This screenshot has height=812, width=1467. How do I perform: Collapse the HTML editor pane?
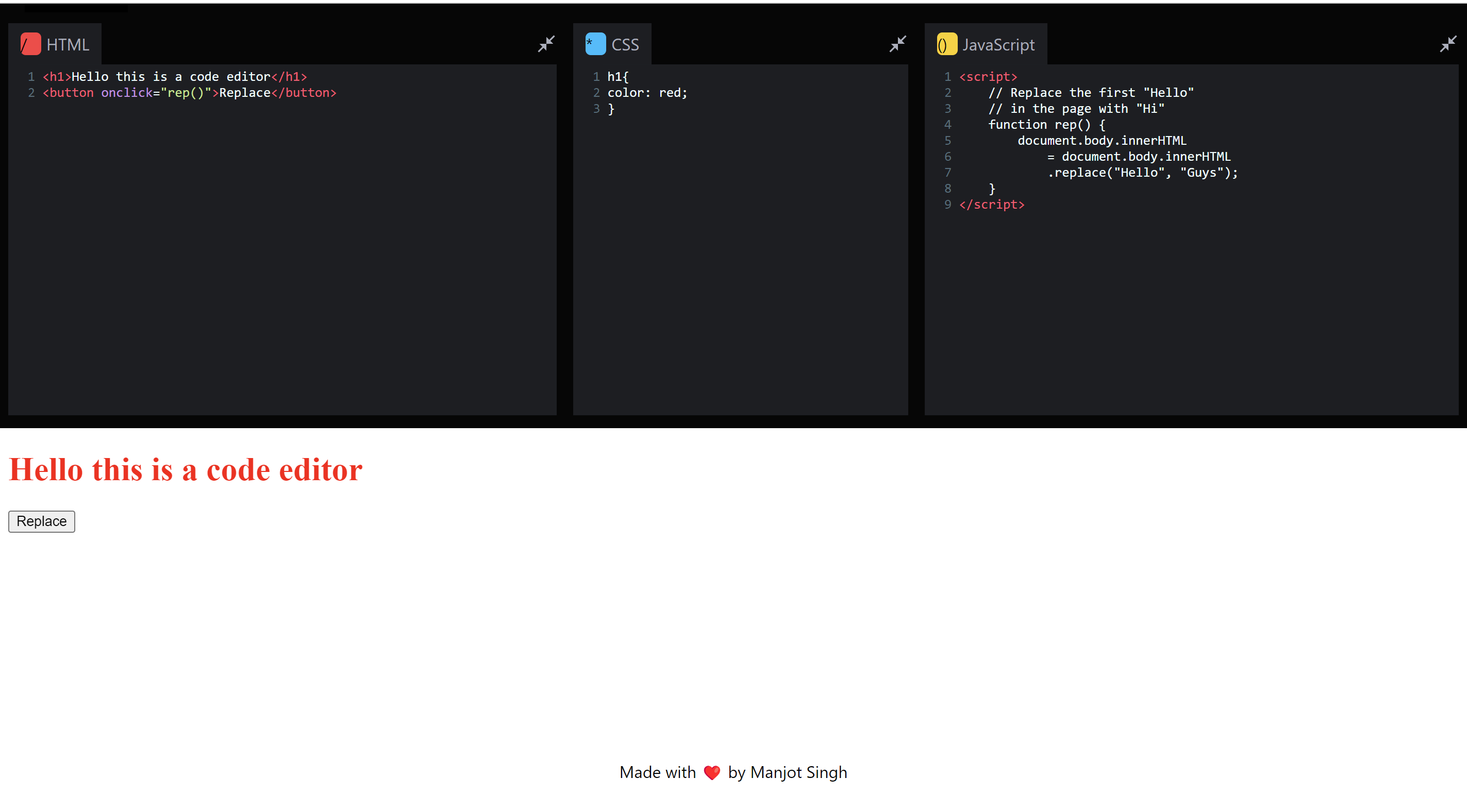pyautogui.click(x=546, y=44)
